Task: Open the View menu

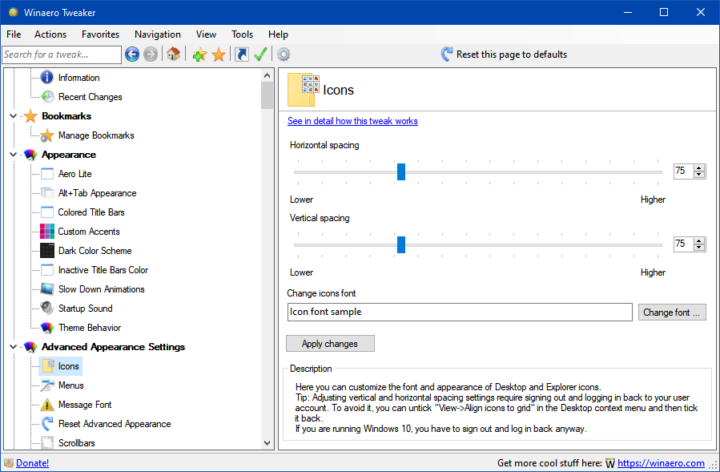Action: click(206, 34)
